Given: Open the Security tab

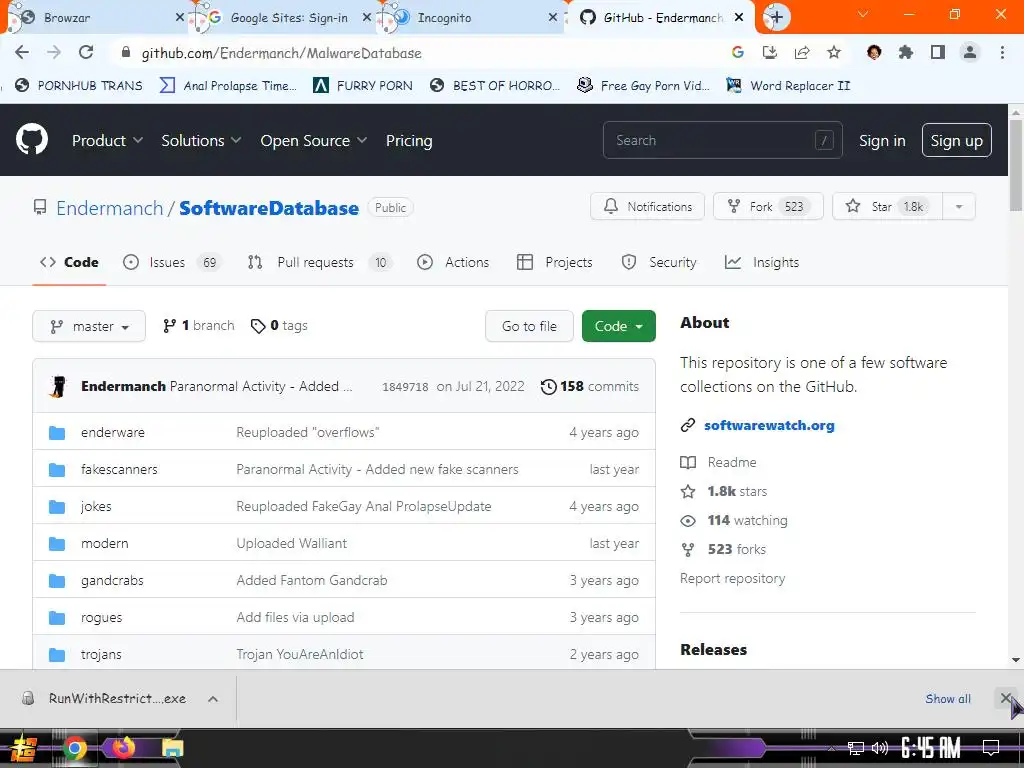Looking at the screenshot, I should point(659,262).
